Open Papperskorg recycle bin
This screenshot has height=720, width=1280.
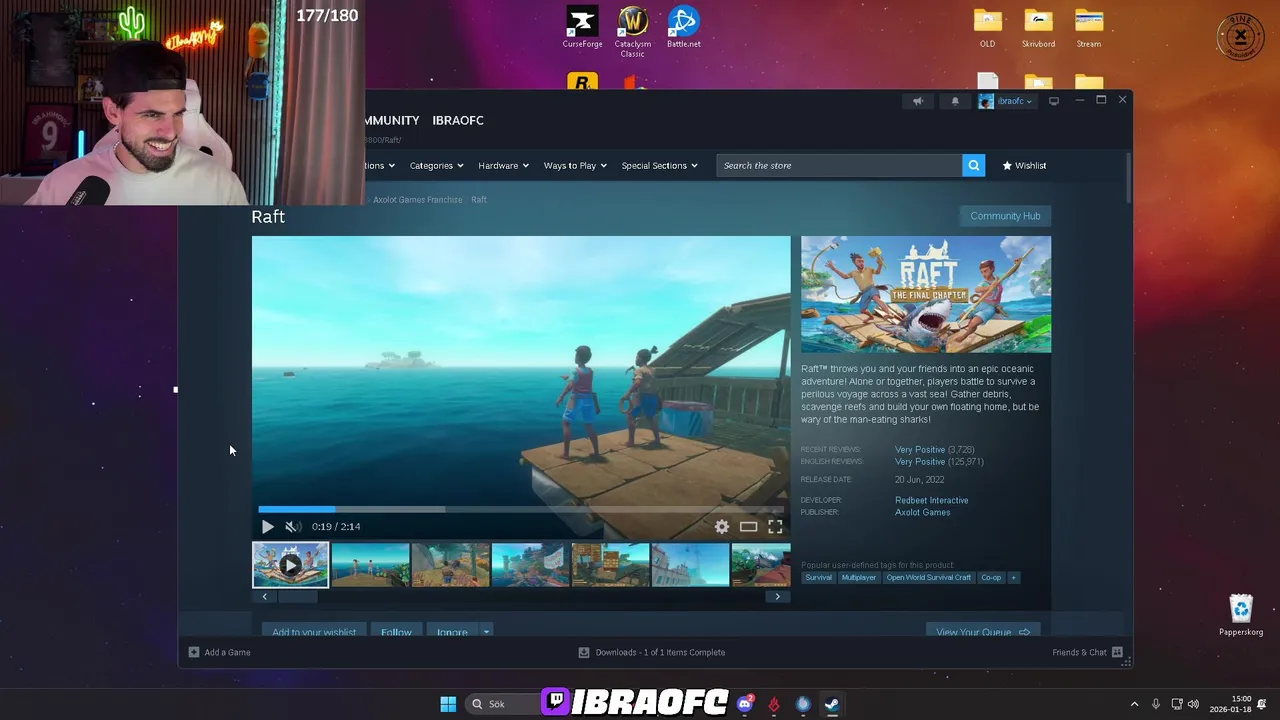[1241, 614]
